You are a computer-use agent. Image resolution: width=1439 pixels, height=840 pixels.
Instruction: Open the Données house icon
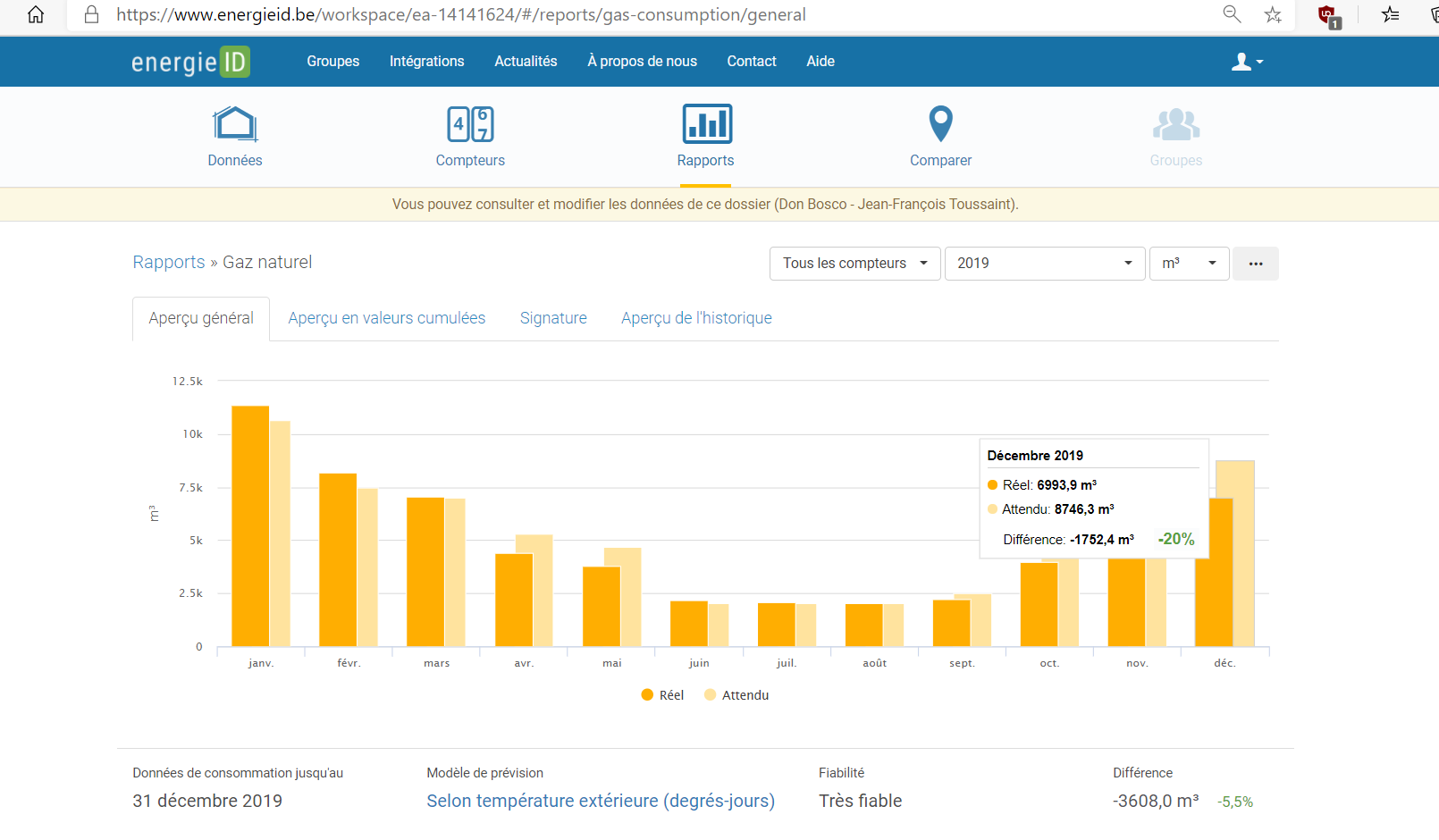(235, 123)
